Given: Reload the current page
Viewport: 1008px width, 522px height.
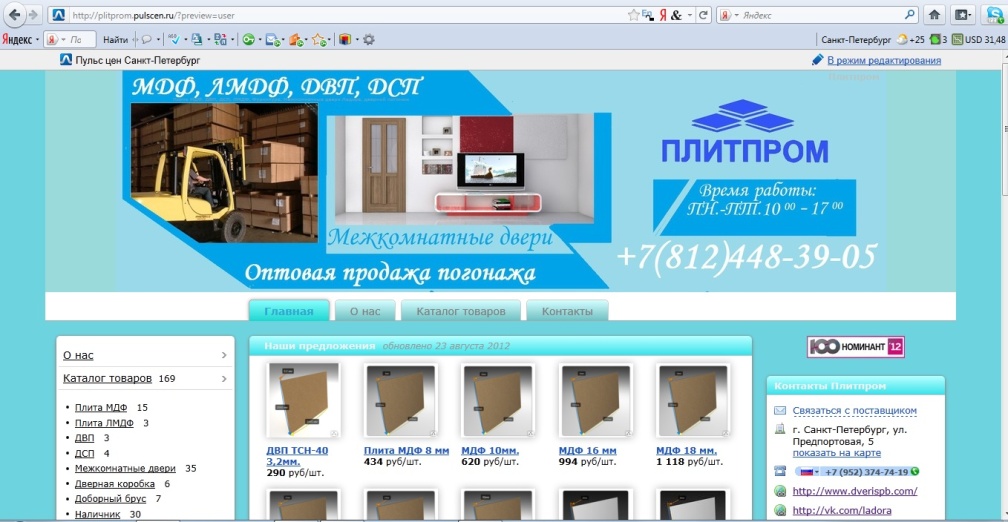Looking at the screenshot, I should pyautogui.click(x=703, y=15).
